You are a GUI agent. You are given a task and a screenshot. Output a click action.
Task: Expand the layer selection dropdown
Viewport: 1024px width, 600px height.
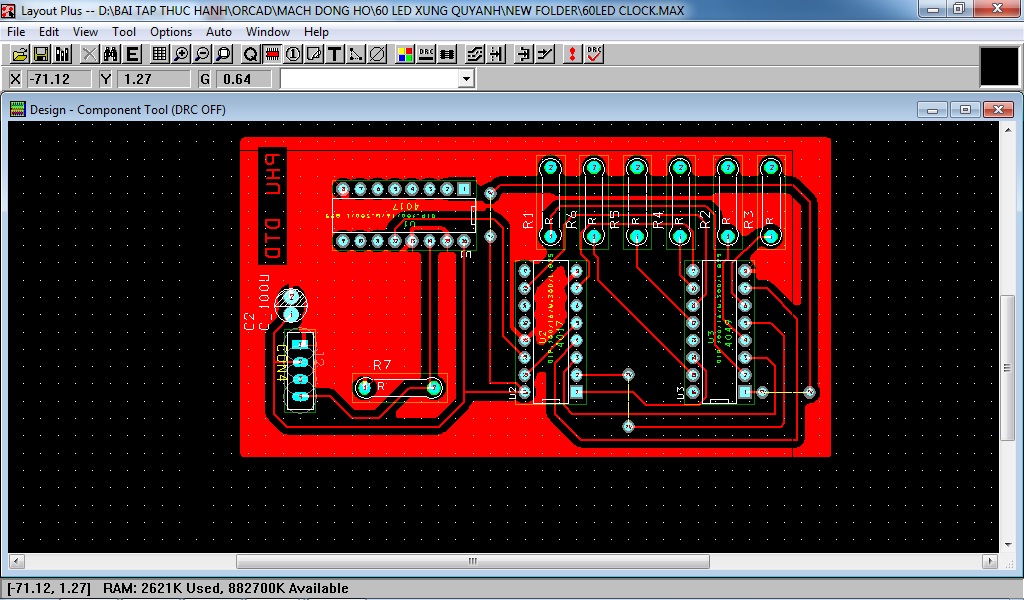pos(465,79)
